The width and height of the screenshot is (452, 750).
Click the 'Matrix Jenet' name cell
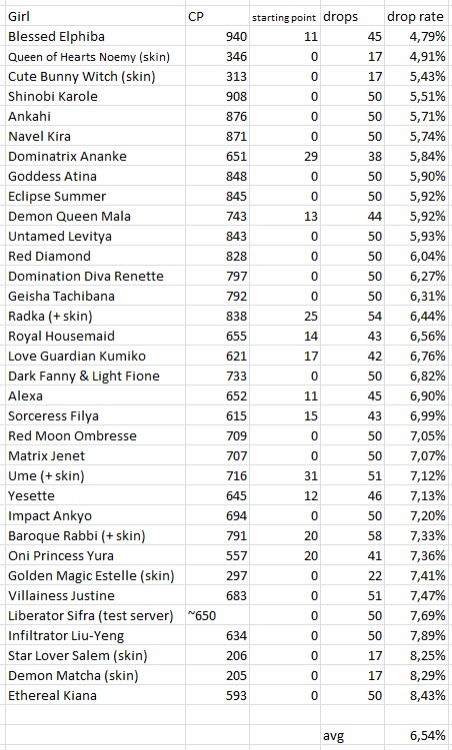pyautogui.click(x=95, y=456)
